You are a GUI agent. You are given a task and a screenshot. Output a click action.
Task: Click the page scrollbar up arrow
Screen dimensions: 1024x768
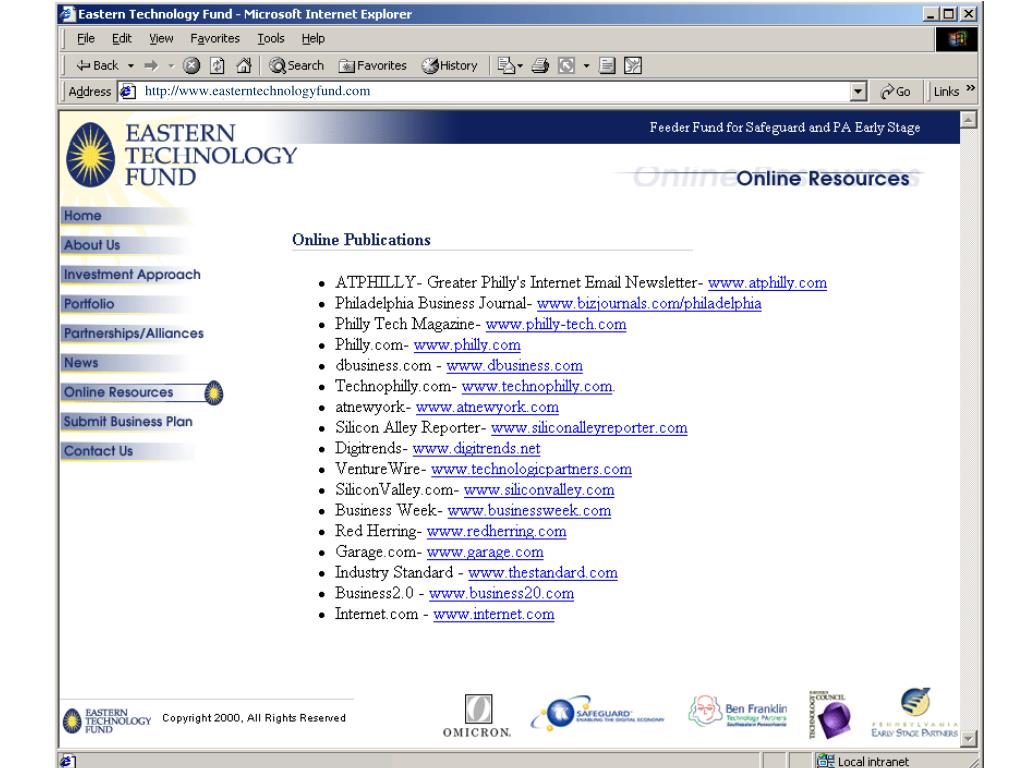968,119
